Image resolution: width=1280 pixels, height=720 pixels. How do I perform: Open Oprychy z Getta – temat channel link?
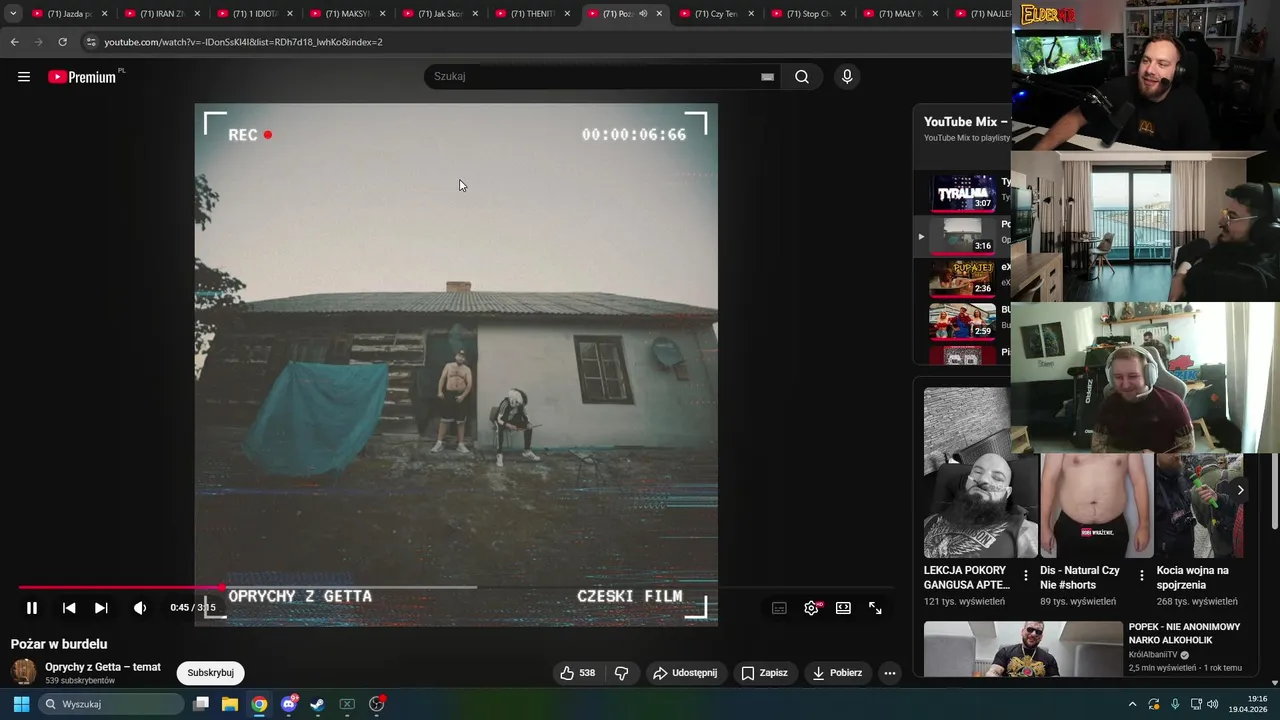pos(102,667)
